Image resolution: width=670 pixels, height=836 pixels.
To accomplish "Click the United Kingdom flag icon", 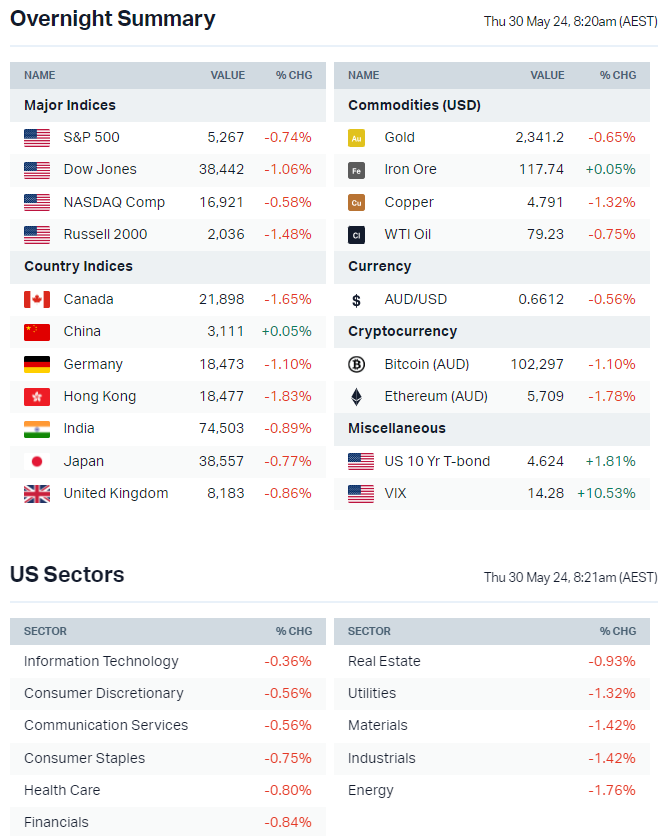I will click(37, 493).
